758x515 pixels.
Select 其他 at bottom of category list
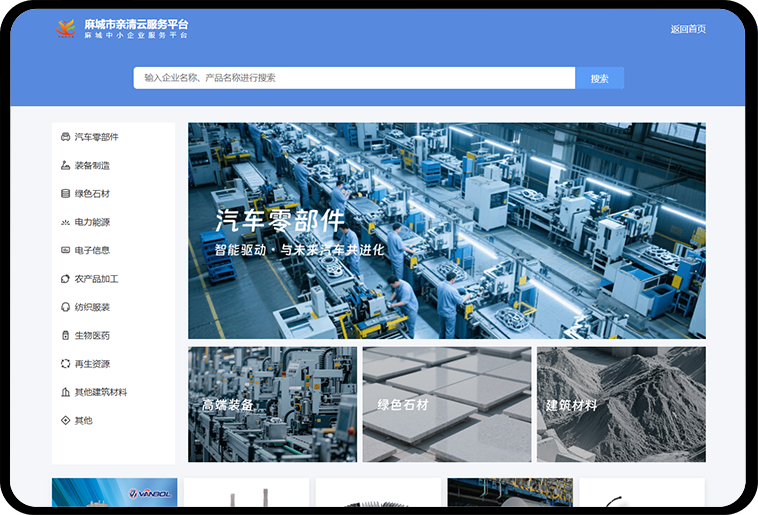coord(83,421)
